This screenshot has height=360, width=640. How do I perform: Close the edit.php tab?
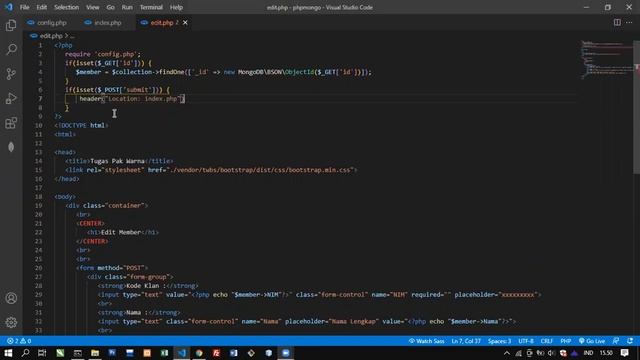pyautogui.click(x=185, y=22)
